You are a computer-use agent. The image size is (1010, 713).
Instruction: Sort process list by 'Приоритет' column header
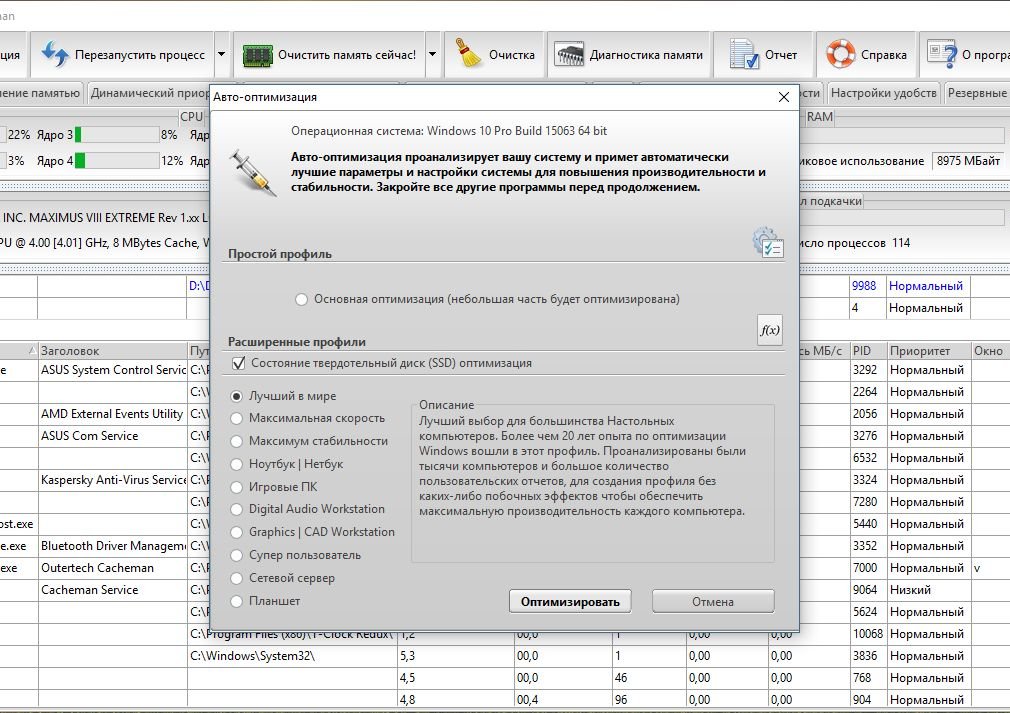pyautogui.click(x=928, y=351)
